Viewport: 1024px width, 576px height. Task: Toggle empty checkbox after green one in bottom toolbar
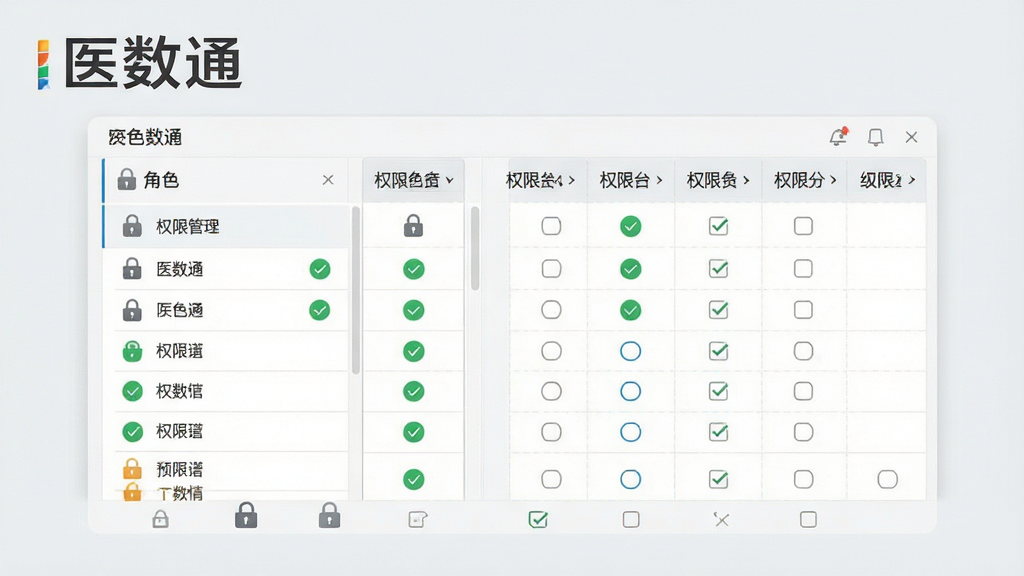(x=631, y=519)
